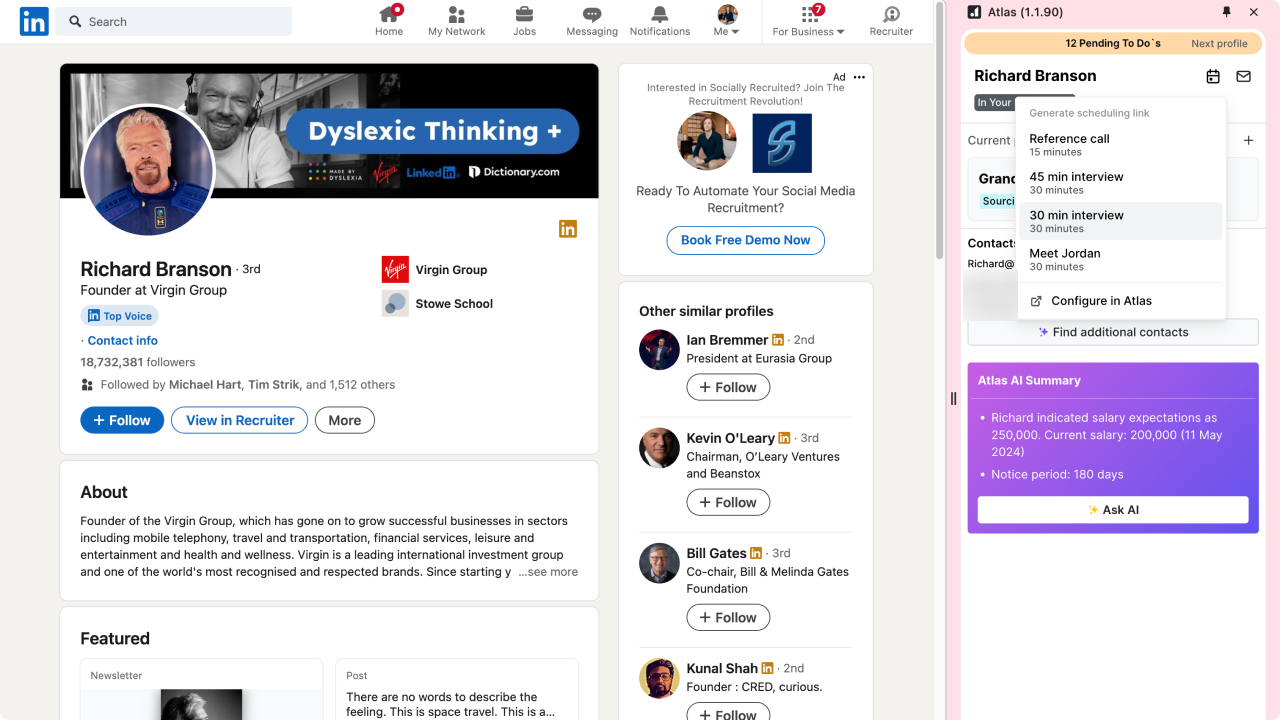Click the gold LinkedIn premium badge on profile
The height and width of the screenshot is (720, 1280).
(568, 229)
